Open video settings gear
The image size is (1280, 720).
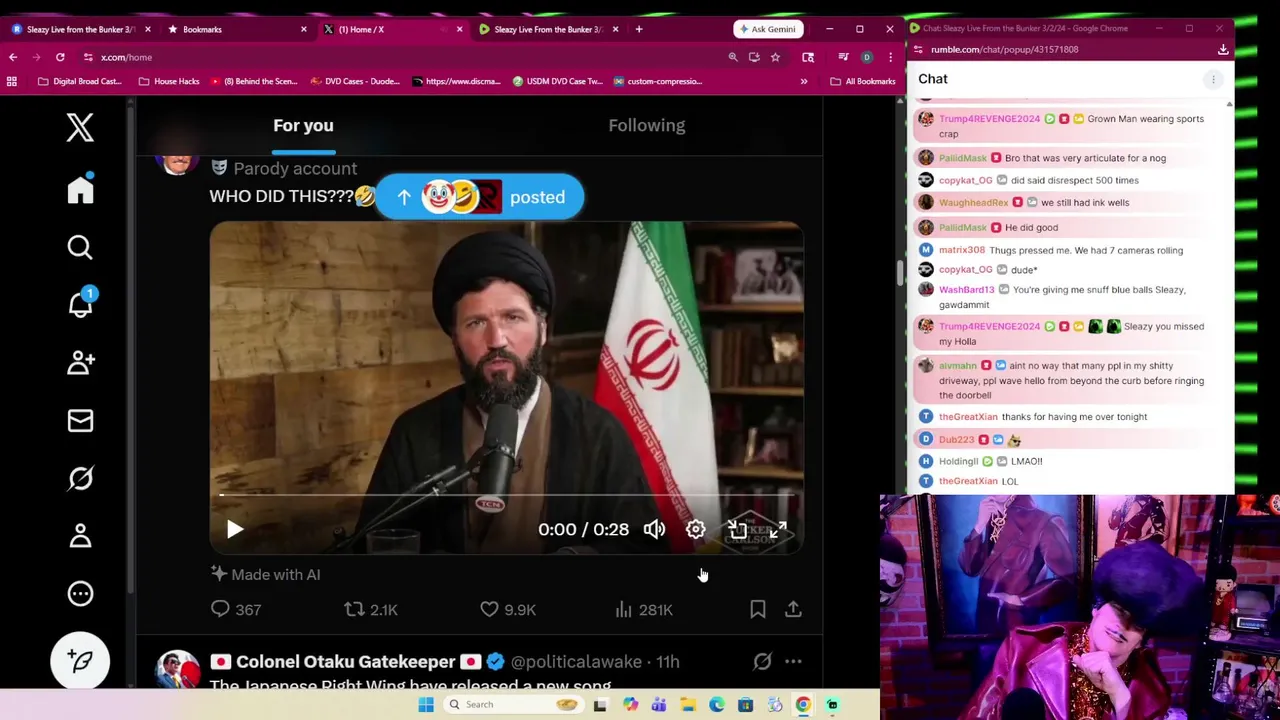point(696,529)
